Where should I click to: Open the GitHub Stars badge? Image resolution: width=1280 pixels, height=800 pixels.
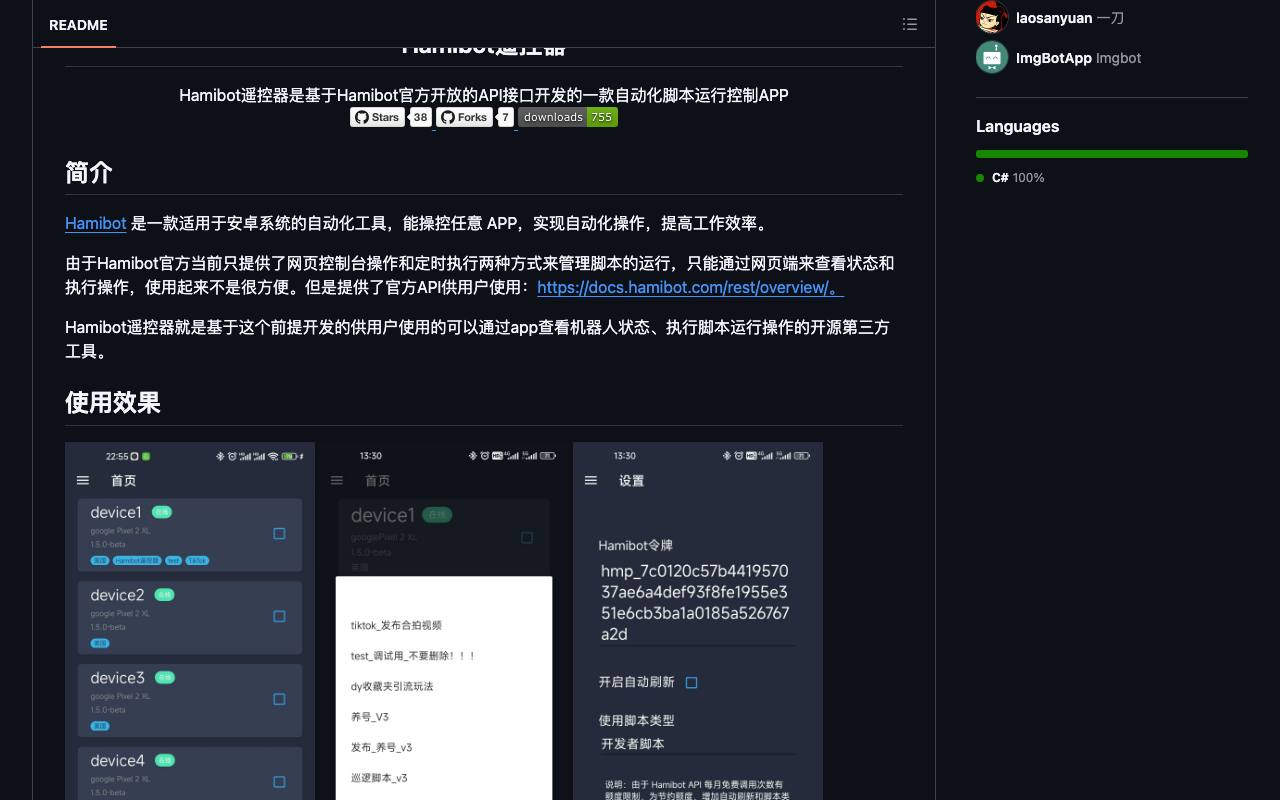tap(377, 117)
